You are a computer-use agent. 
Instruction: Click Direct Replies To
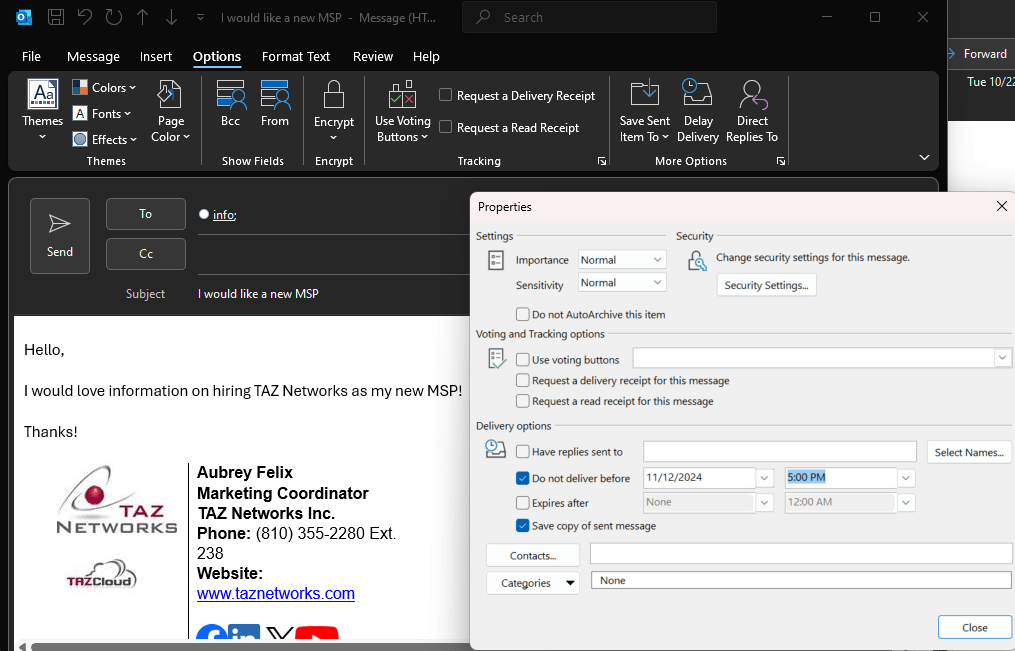click(x=752, y=111)
